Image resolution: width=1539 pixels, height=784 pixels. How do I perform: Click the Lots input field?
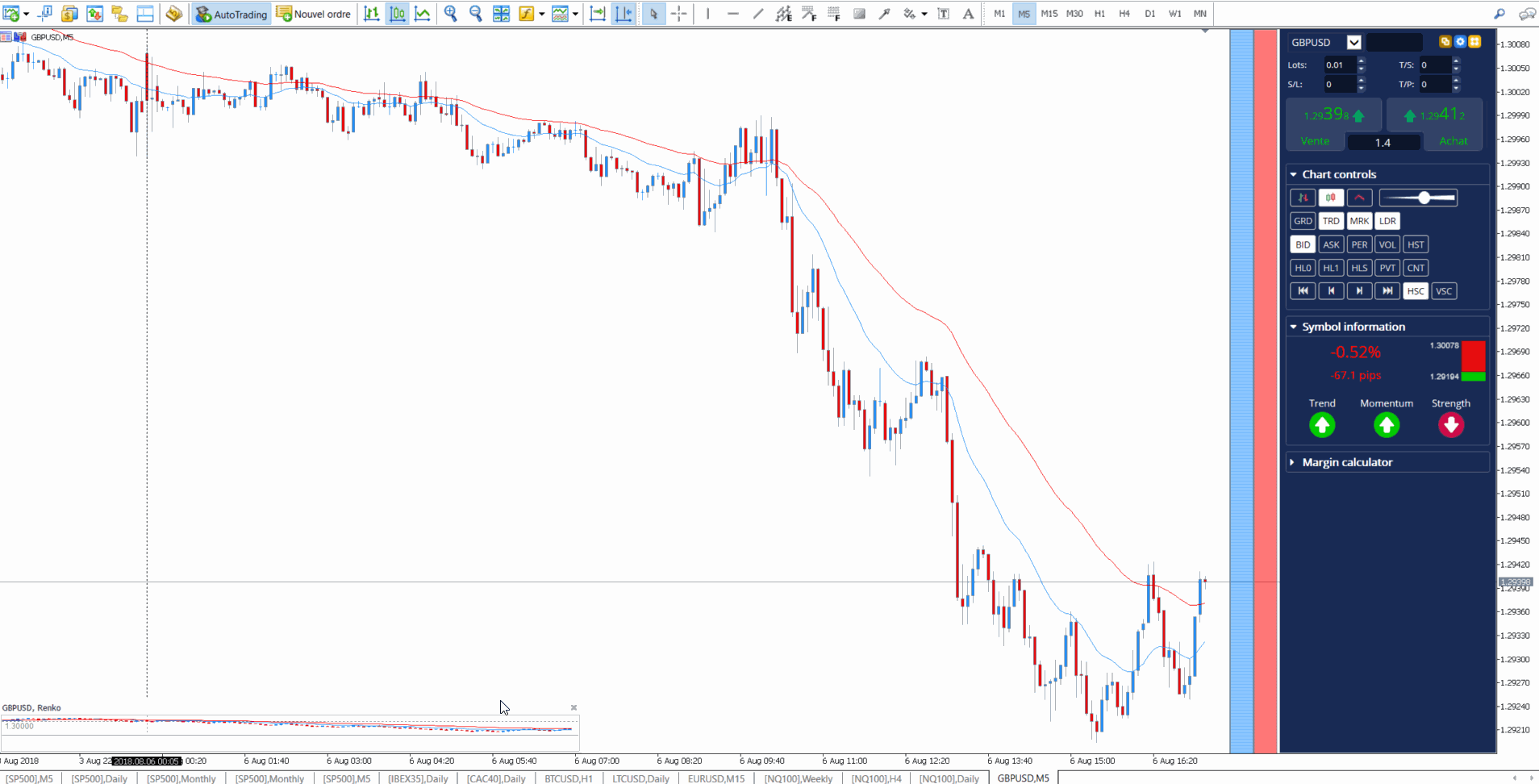pyautogui.click(x=1340, y=65)
